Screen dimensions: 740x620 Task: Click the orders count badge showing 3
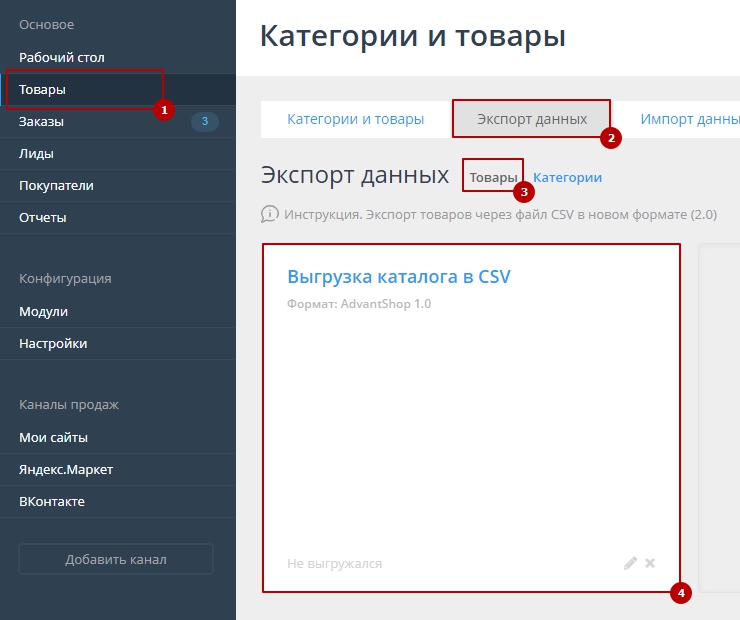(x=204, y=122)
